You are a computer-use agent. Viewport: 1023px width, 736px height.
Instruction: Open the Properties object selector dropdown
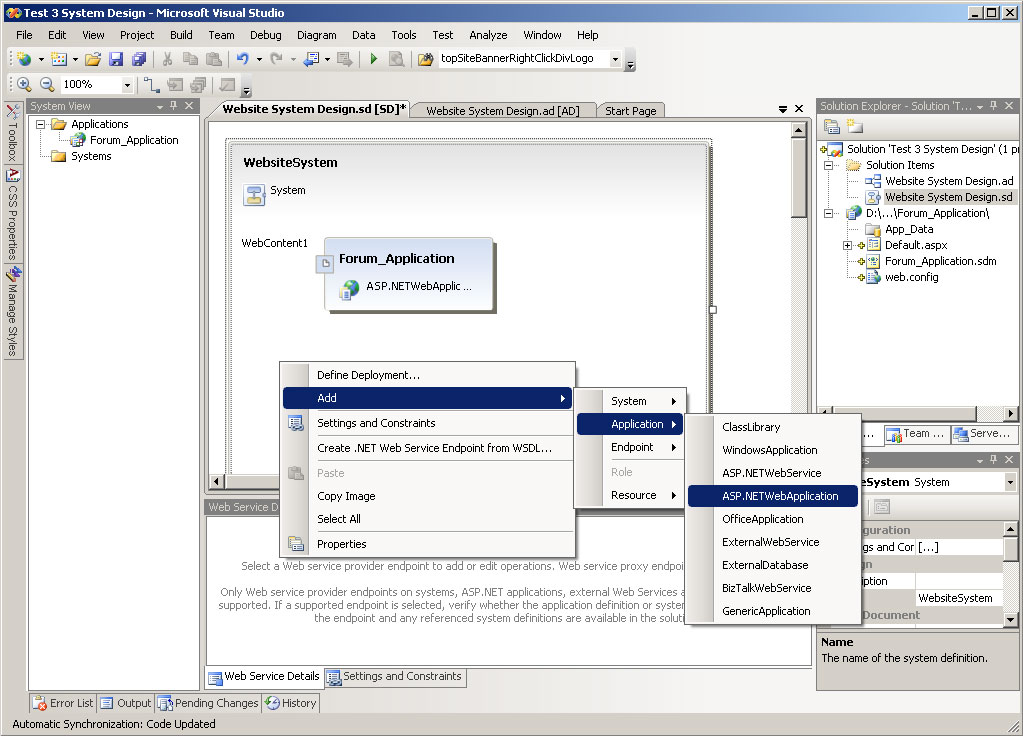point(1010,482)
